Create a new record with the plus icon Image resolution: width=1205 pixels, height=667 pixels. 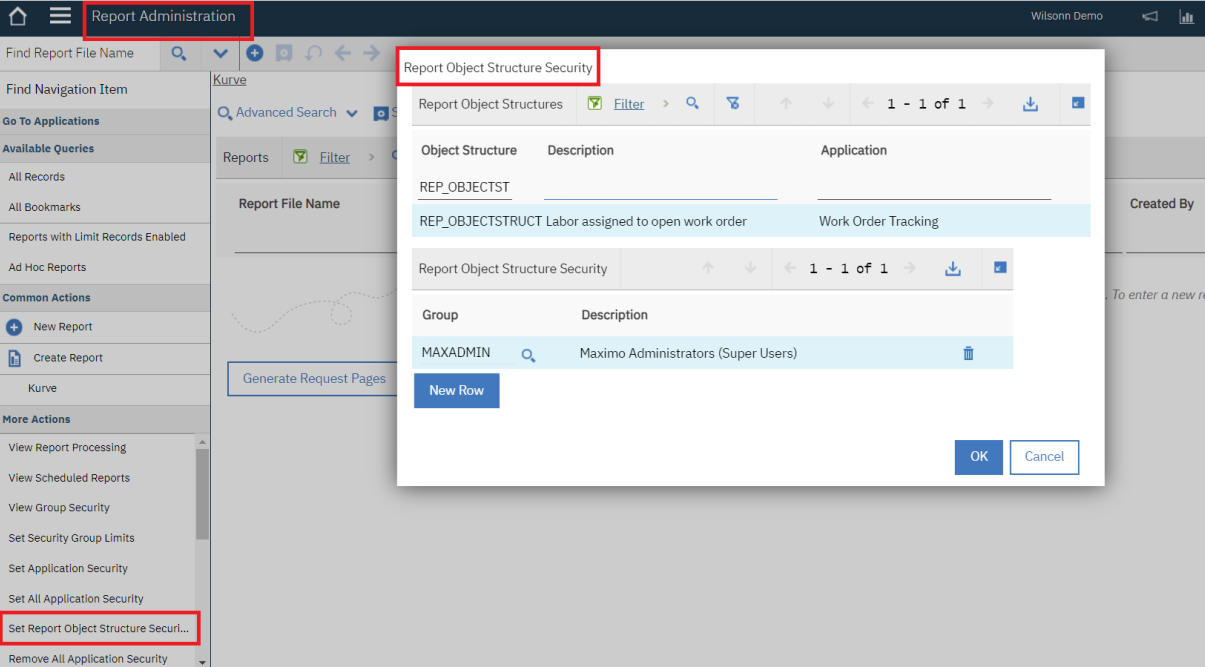(254, 53)
